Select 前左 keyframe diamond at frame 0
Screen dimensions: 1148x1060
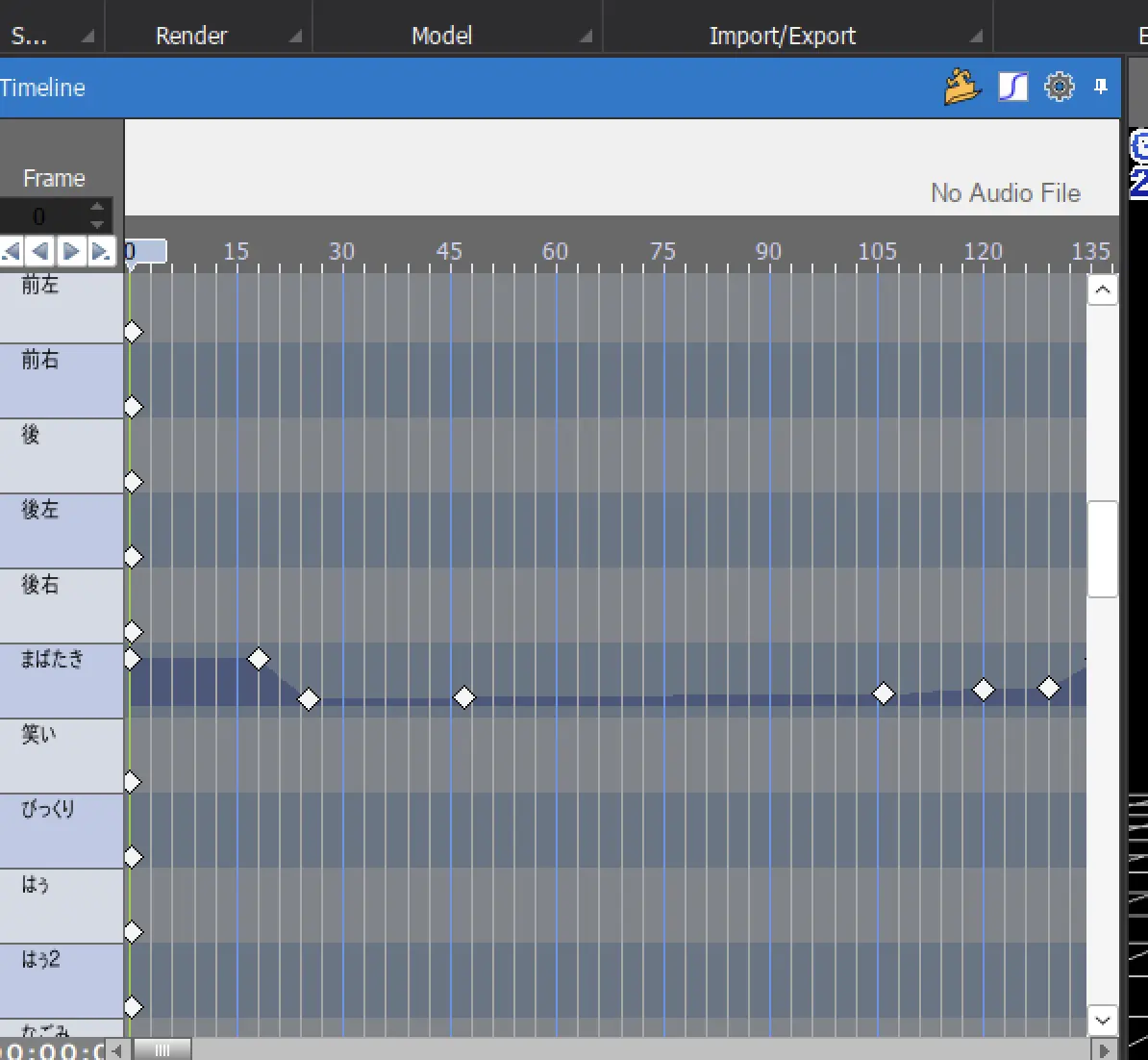tap(133, 332)
